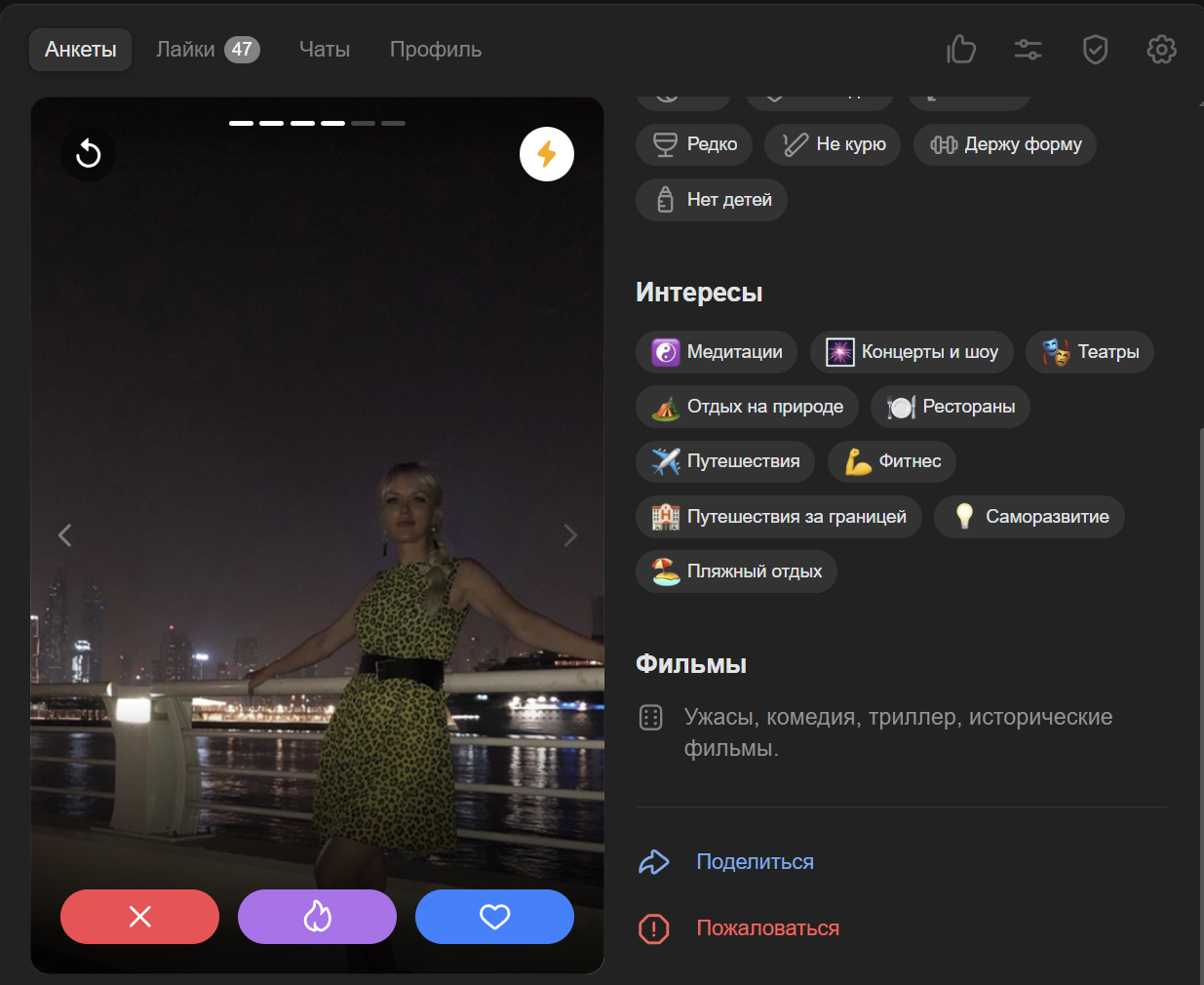Click the Поделиться link
The height and width of the screenshot is (985, 1204).
pos(754,862)
